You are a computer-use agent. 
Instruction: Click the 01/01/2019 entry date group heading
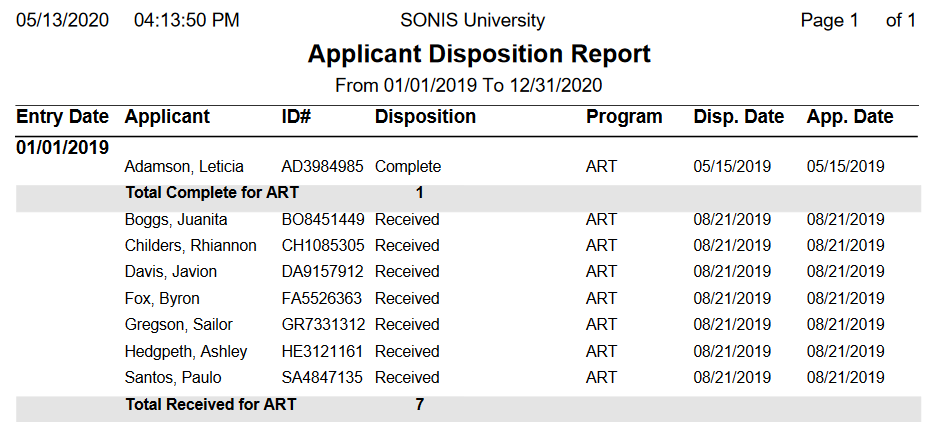click(62, 148)
